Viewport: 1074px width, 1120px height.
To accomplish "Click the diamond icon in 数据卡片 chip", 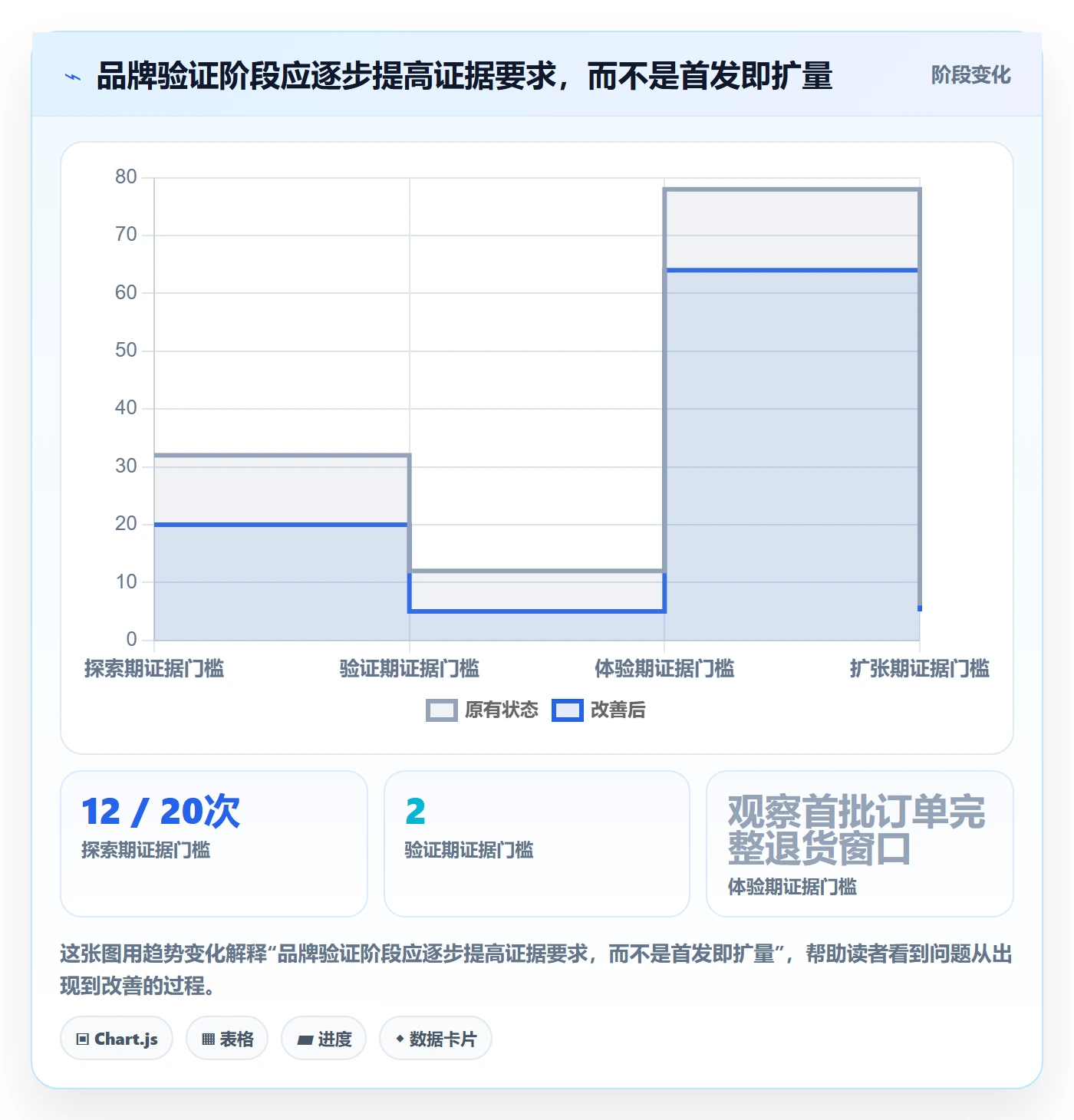I will [x=400, y=1039].
